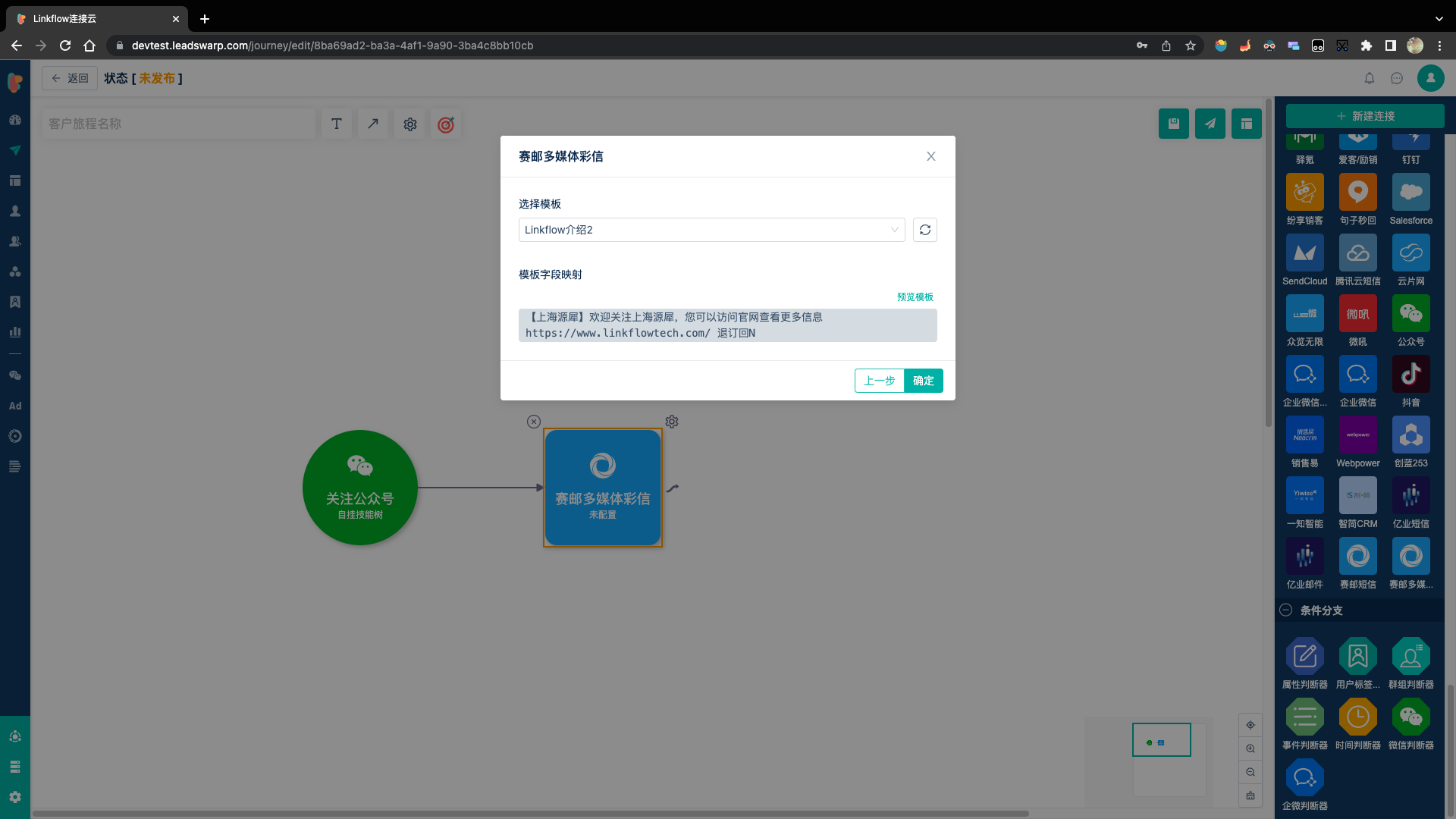The height and width of the screenshot is (819, 1456).
Task: Zoom in on the canvas
Action: pyautogui.click(x=1250, y=748)
